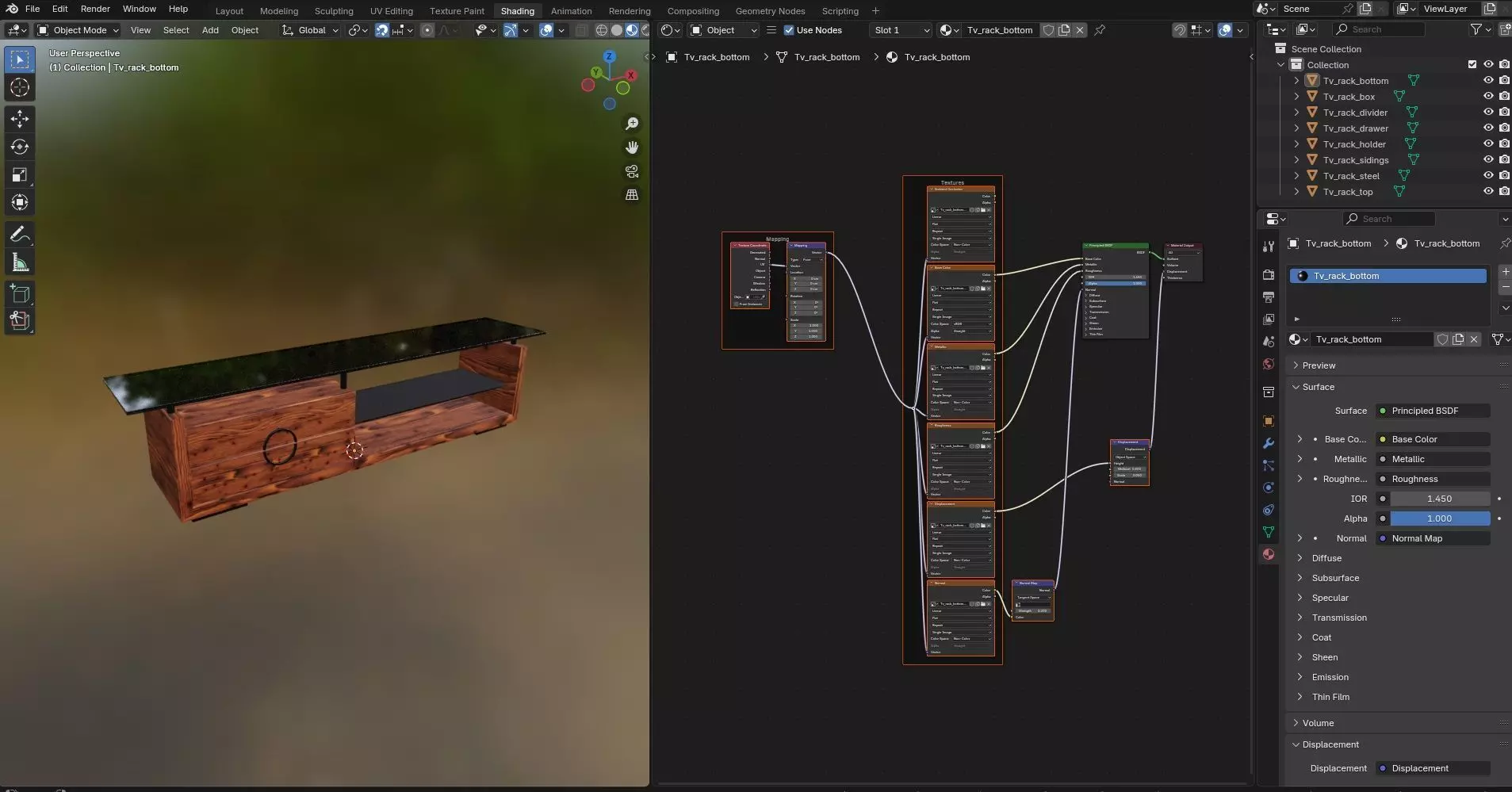Viewport: 1512px width, 792px height.
Task: Toggle the camera view icon
Action: click(x=632, y=171)
